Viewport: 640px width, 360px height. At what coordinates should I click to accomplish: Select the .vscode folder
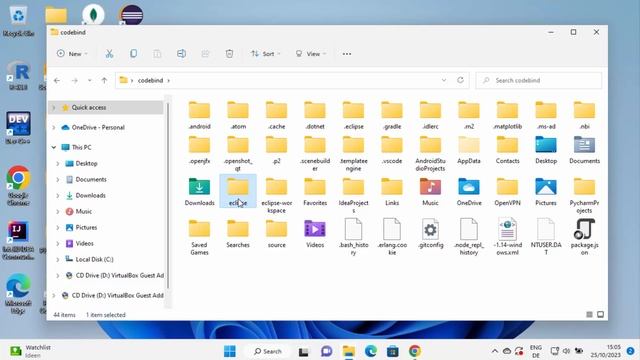click(392, 150)
